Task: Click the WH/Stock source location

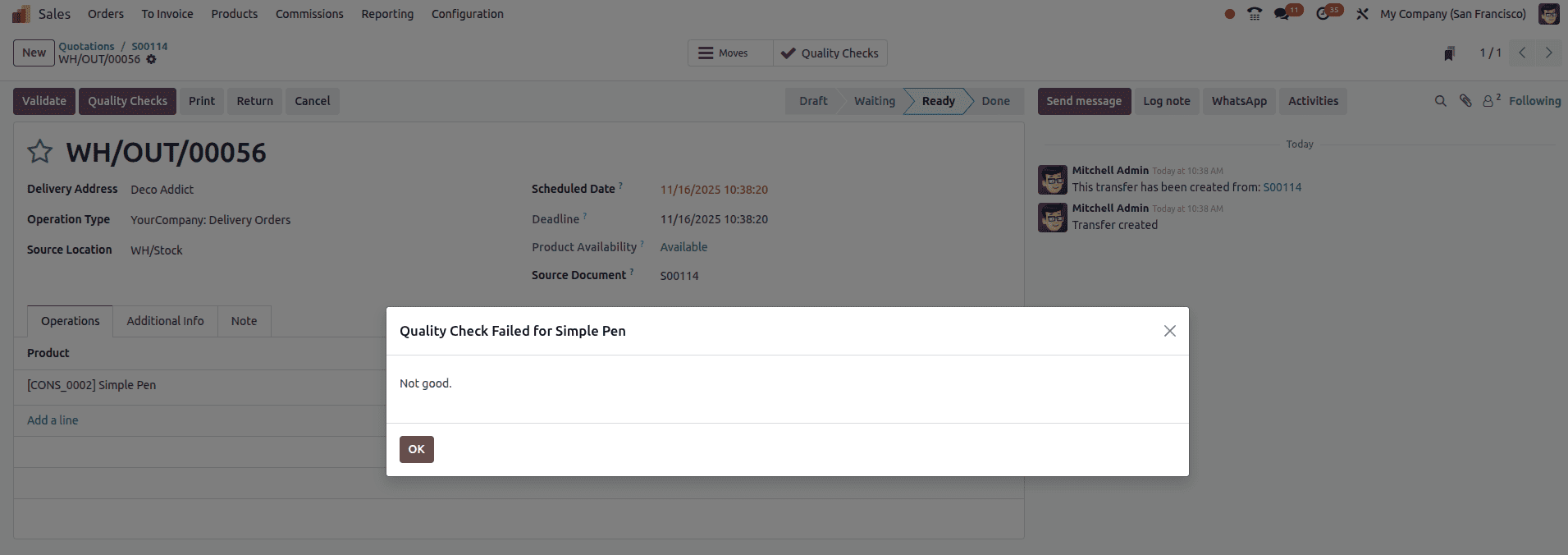Action: click(x=157, y=250)
